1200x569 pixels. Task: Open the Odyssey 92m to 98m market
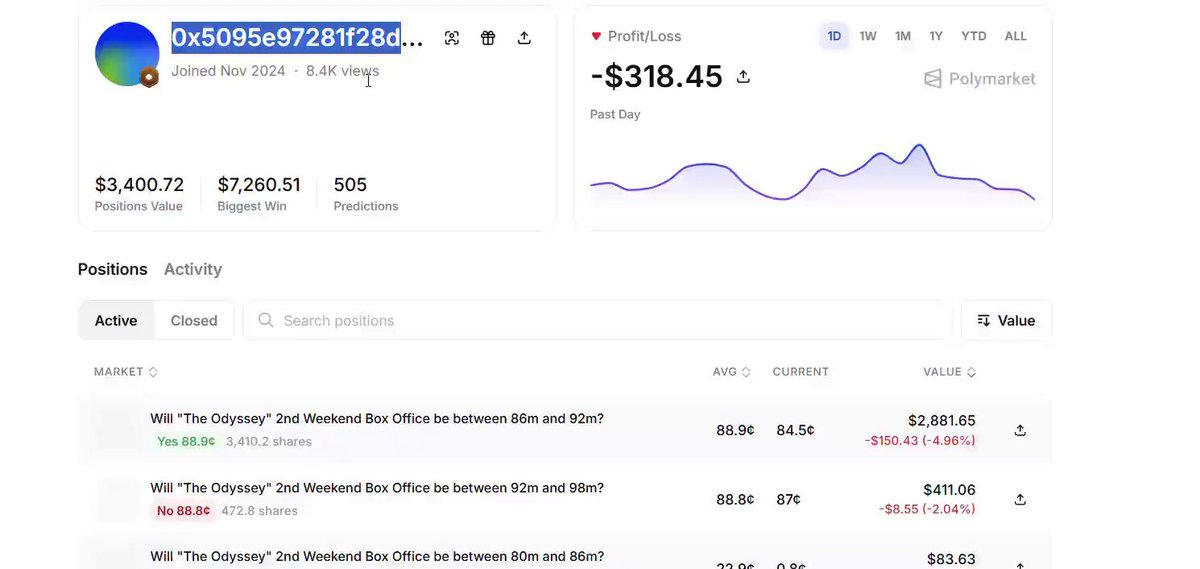click(377, 488)
